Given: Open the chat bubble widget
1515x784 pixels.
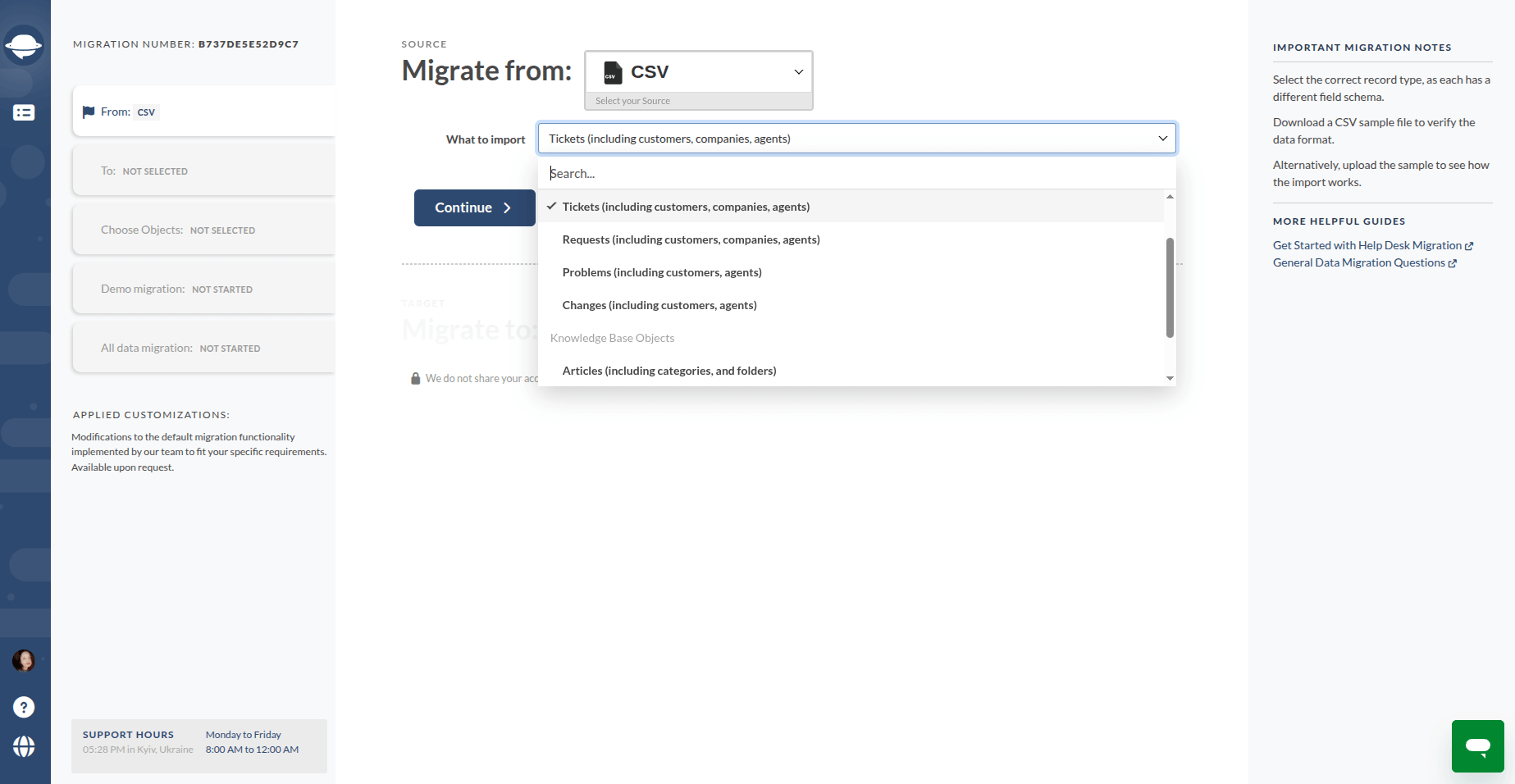Looking at the screenshot, I should pos(1477,746).
